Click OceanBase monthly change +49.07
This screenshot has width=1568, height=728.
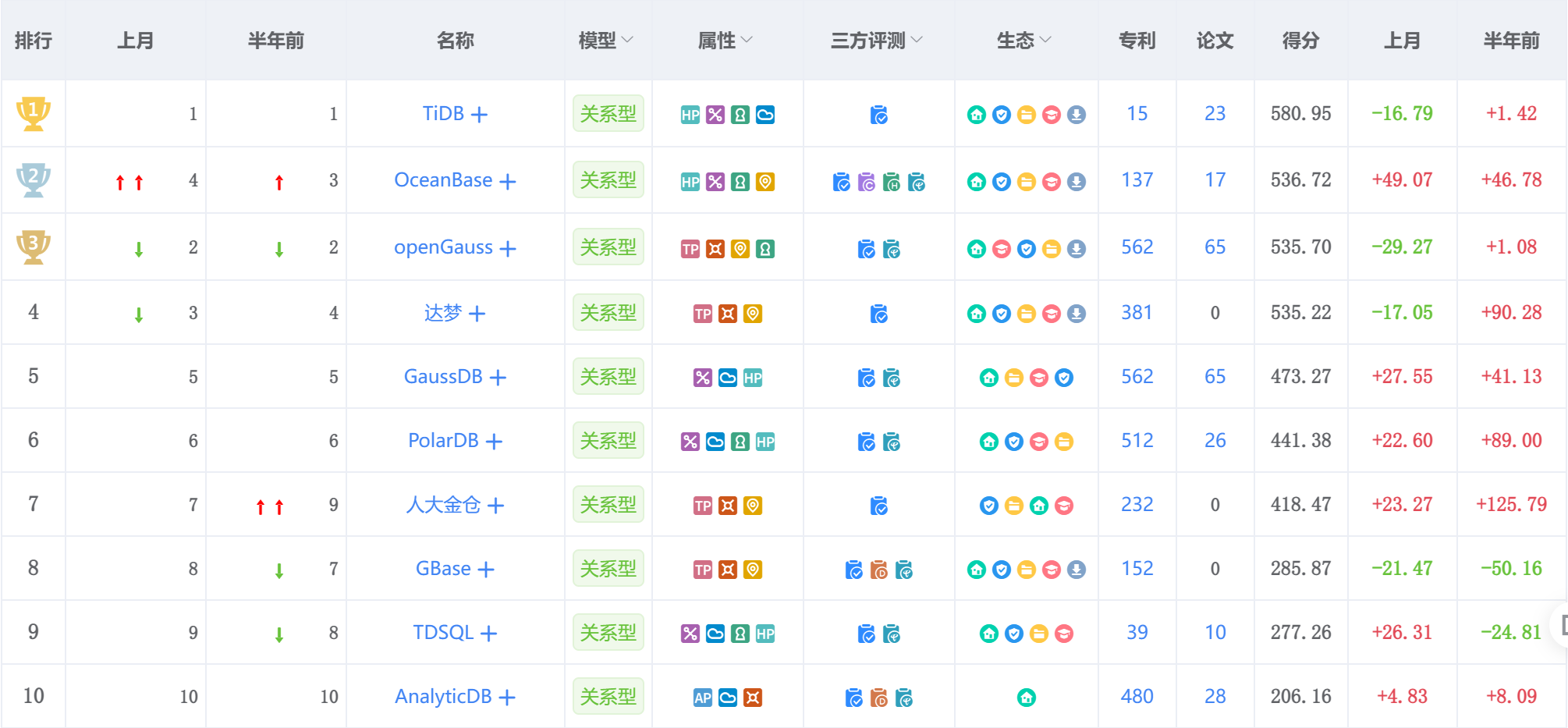[1403, 180]
